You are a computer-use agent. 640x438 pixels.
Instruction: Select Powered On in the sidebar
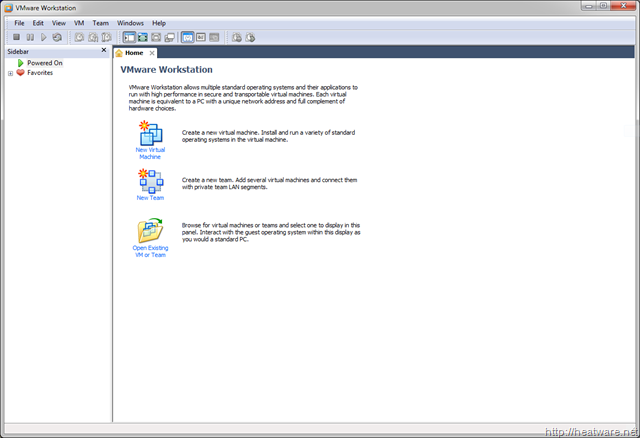coord(44,63)
